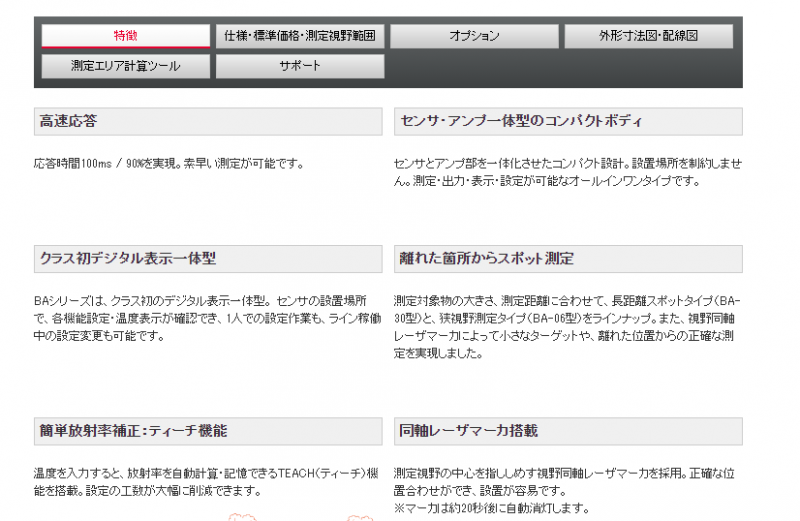Screen dimensions: 800x521
Task: Click the クラス初デジタル表示一体型 heading
Action: 128,259
